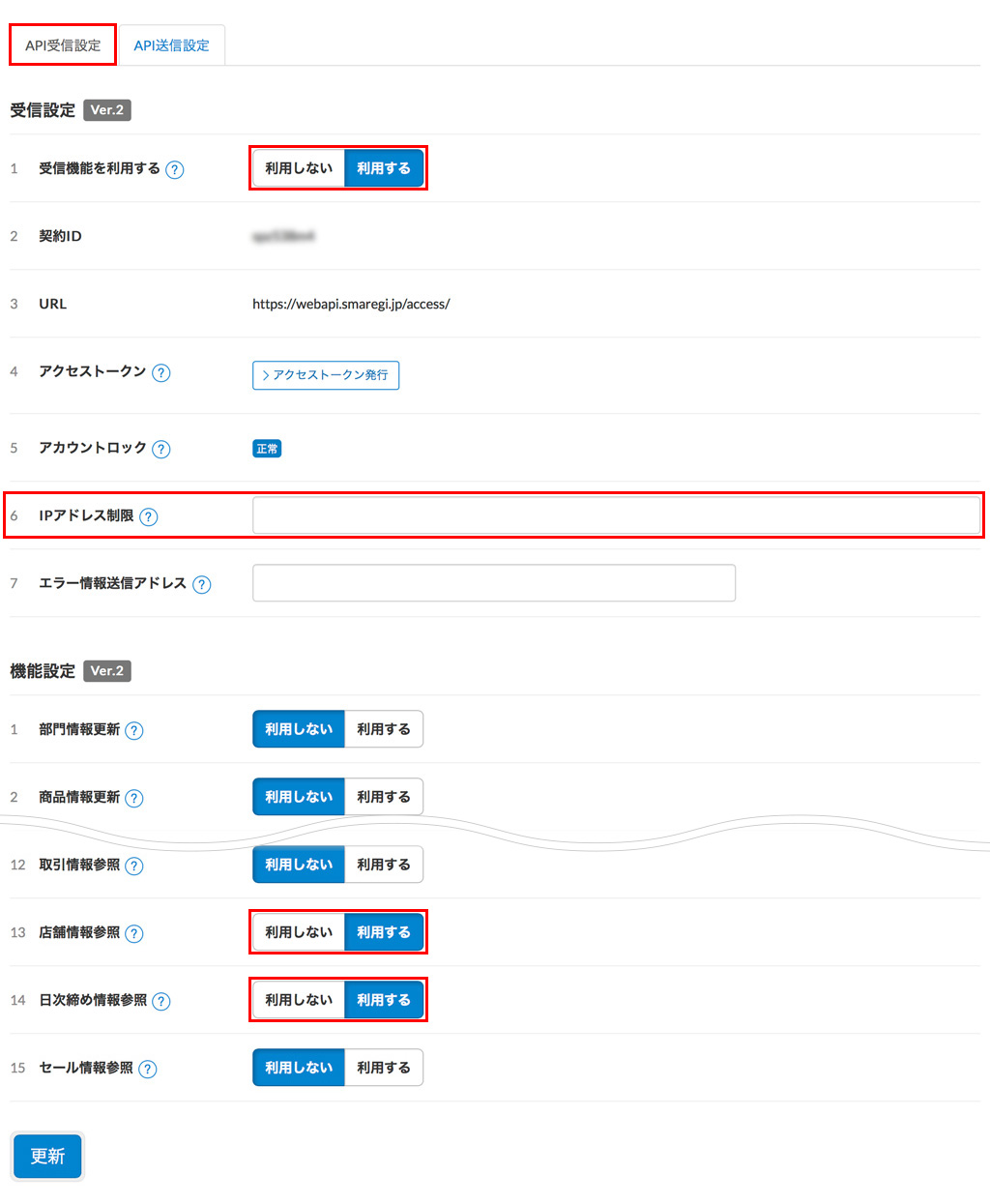Open help icon for アカウントロック

(161, 449)
